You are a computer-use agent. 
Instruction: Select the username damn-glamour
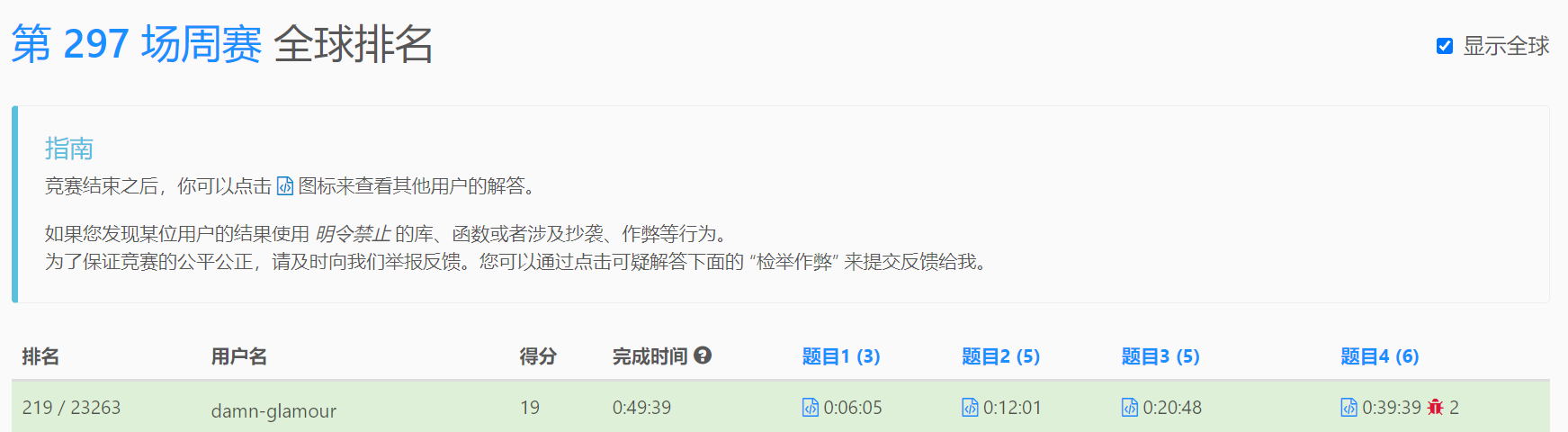pyautogui.click(x=273, y=411)
